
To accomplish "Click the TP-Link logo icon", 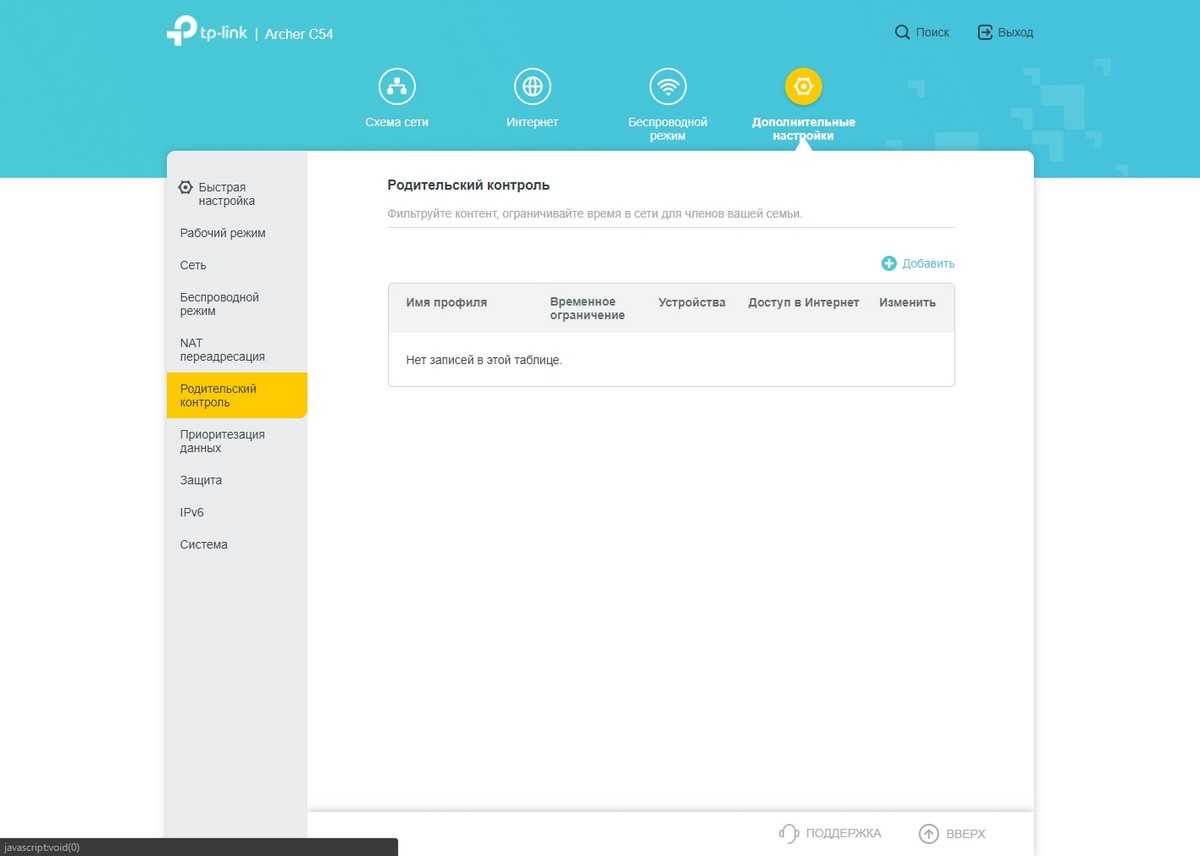I will [181, 31].
